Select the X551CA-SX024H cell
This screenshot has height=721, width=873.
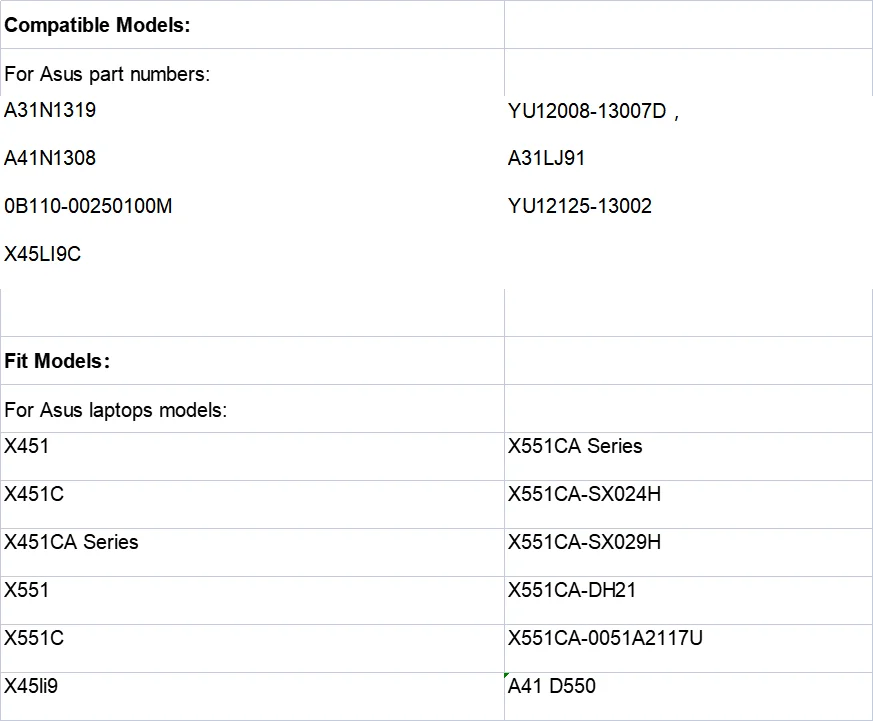(584, 494)
